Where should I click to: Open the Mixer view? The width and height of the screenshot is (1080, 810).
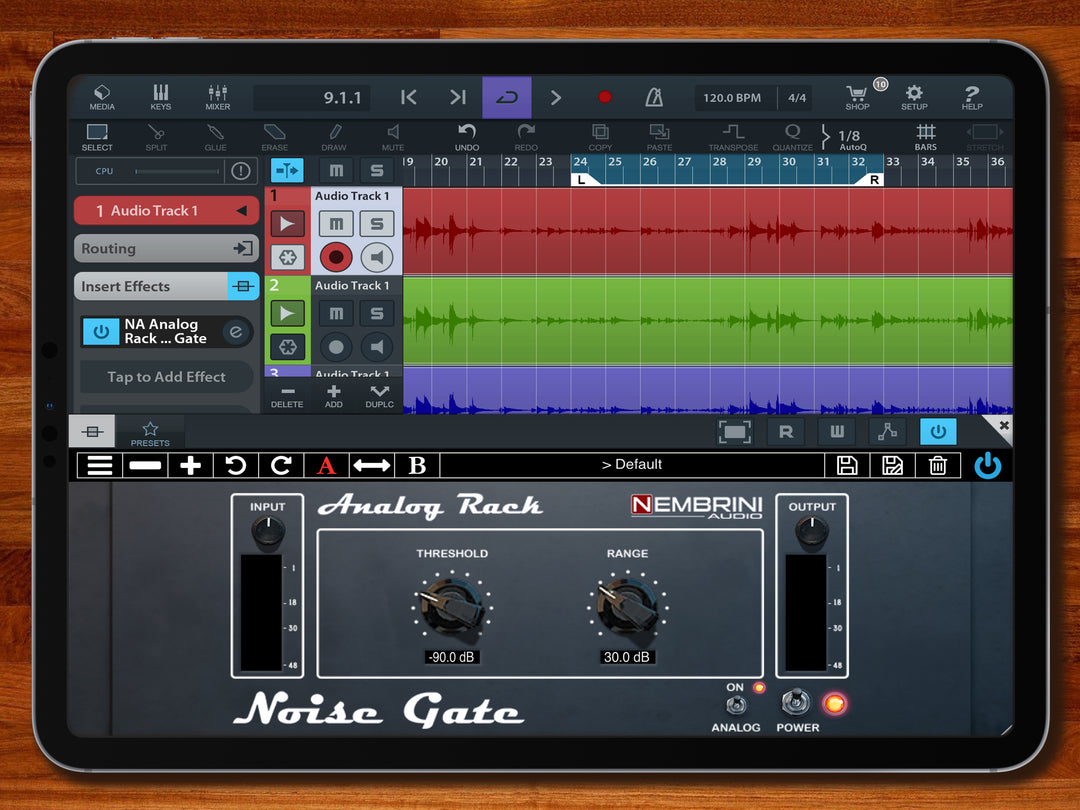218,97
